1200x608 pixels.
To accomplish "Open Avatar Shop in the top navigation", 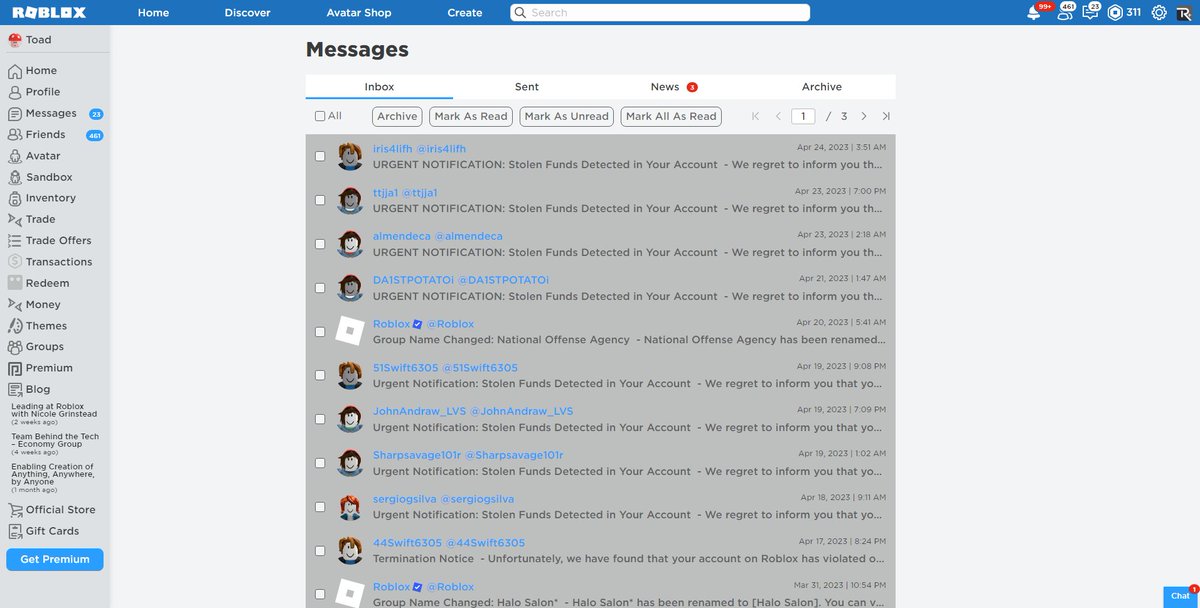I will (359, 13).
